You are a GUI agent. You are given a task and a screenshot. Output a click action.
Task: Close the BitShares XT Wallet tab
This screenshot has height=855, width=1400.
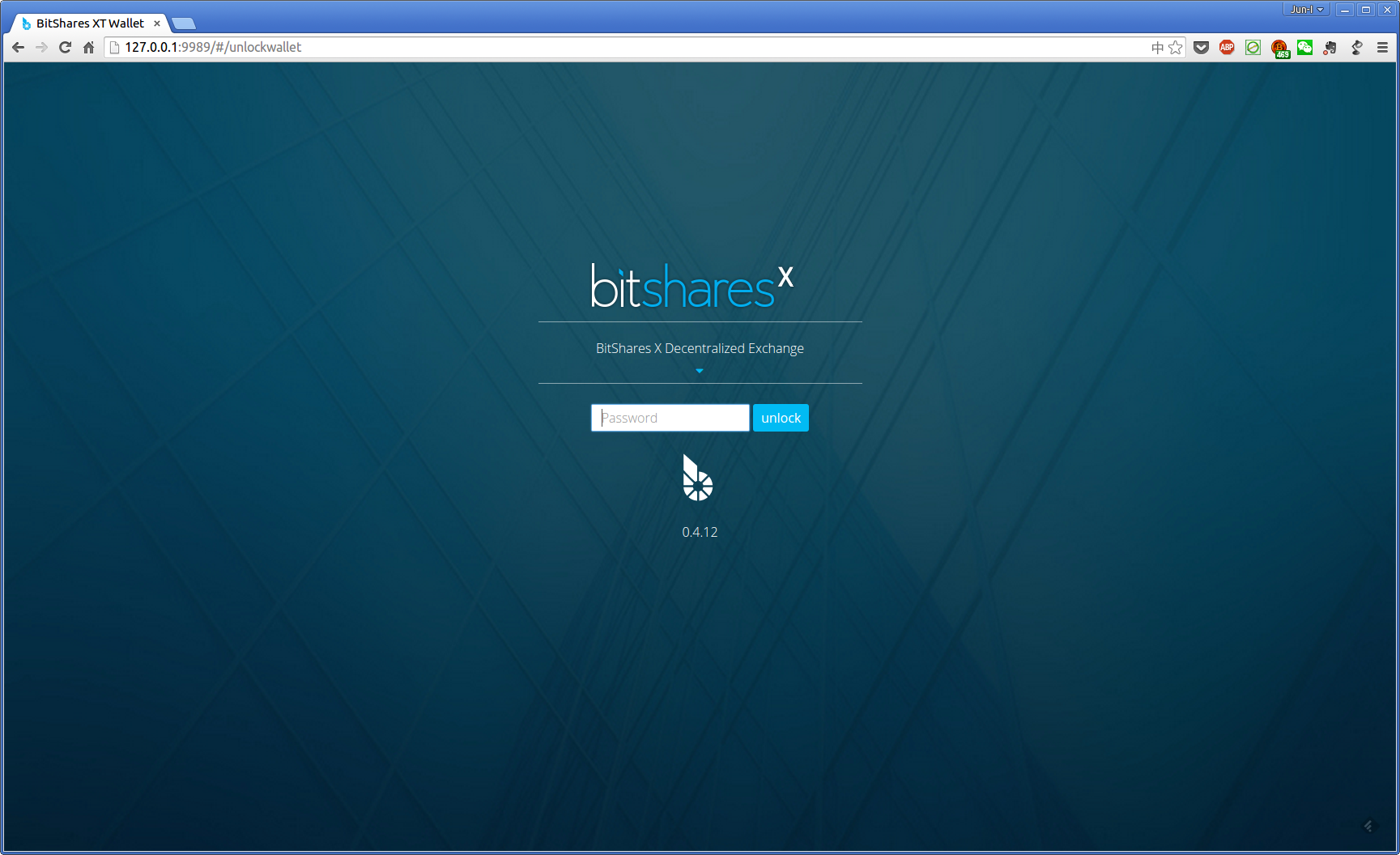[157, 23]
